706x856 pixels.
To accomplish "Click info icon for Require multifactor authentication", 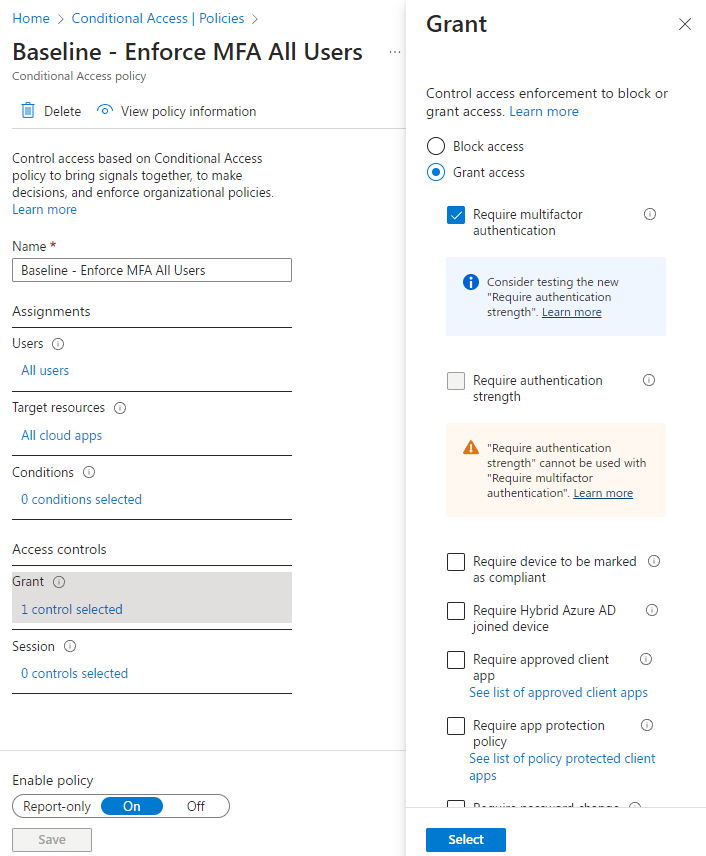I will pyautogui.click(x=650, y=214).
